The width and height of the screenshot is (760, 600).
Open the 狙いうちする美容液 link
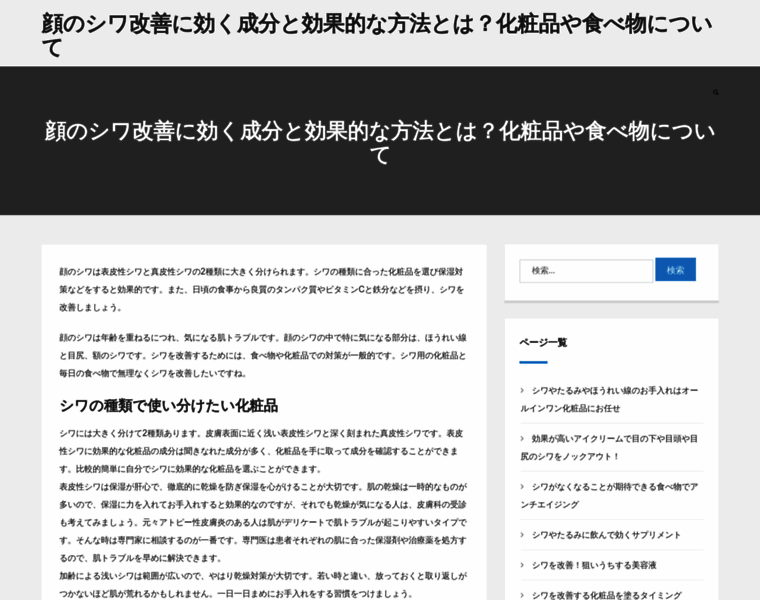click(x=594, y=565)
